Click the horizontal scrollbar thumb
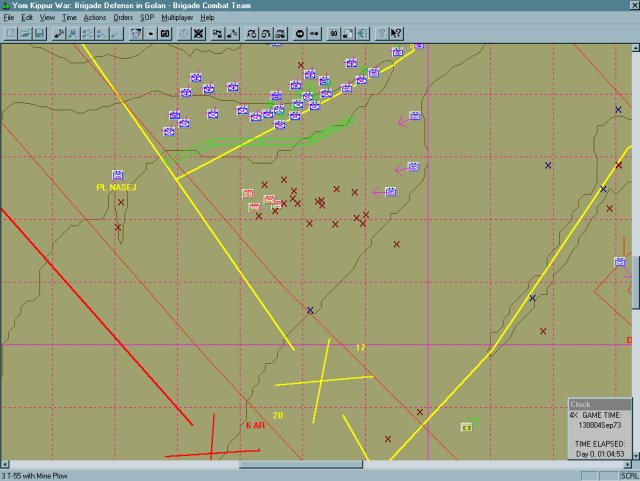 [301, 465]
